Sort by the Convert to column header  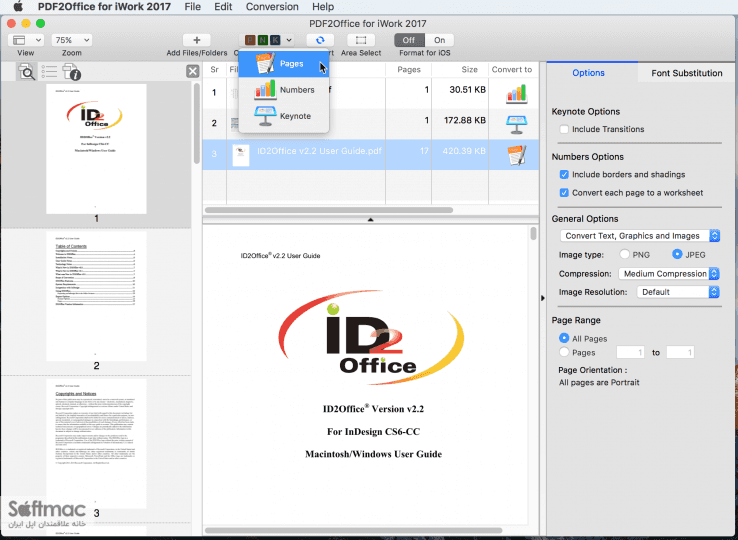pos(512,70)
